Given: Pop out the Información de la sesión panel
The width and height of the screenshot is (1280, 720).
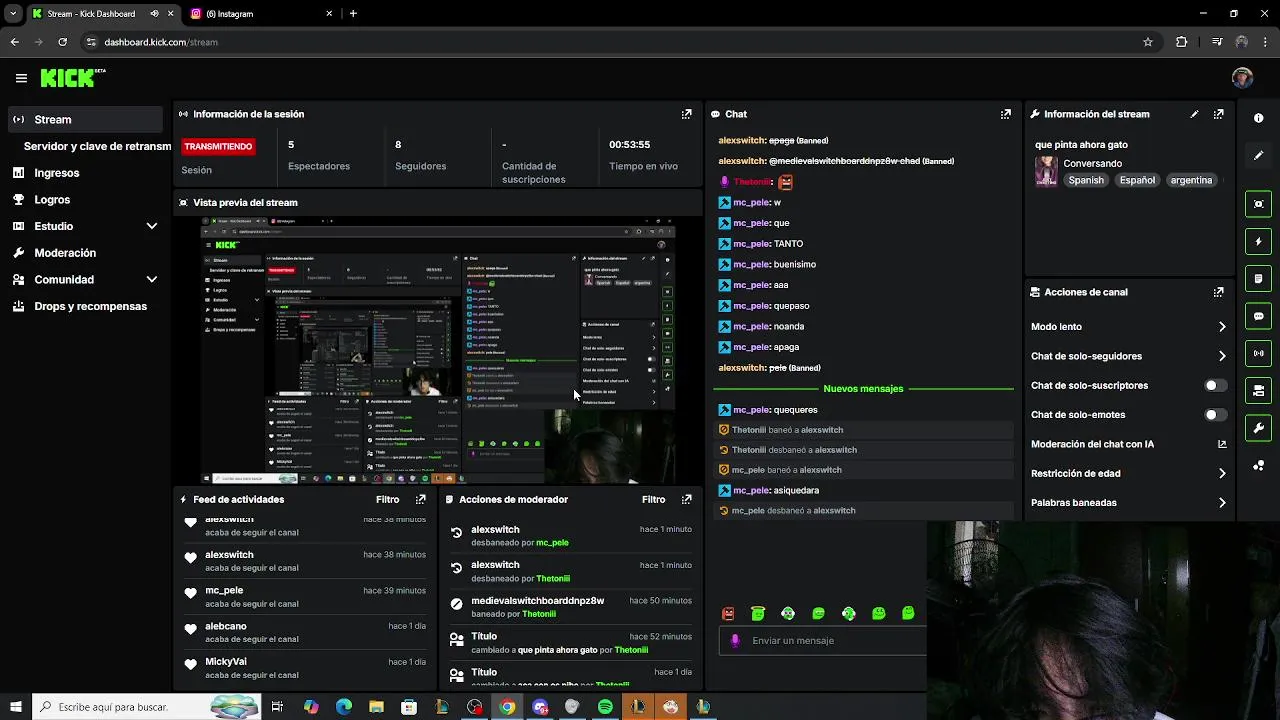Looking at the screenshot, I should pos(686,114).
